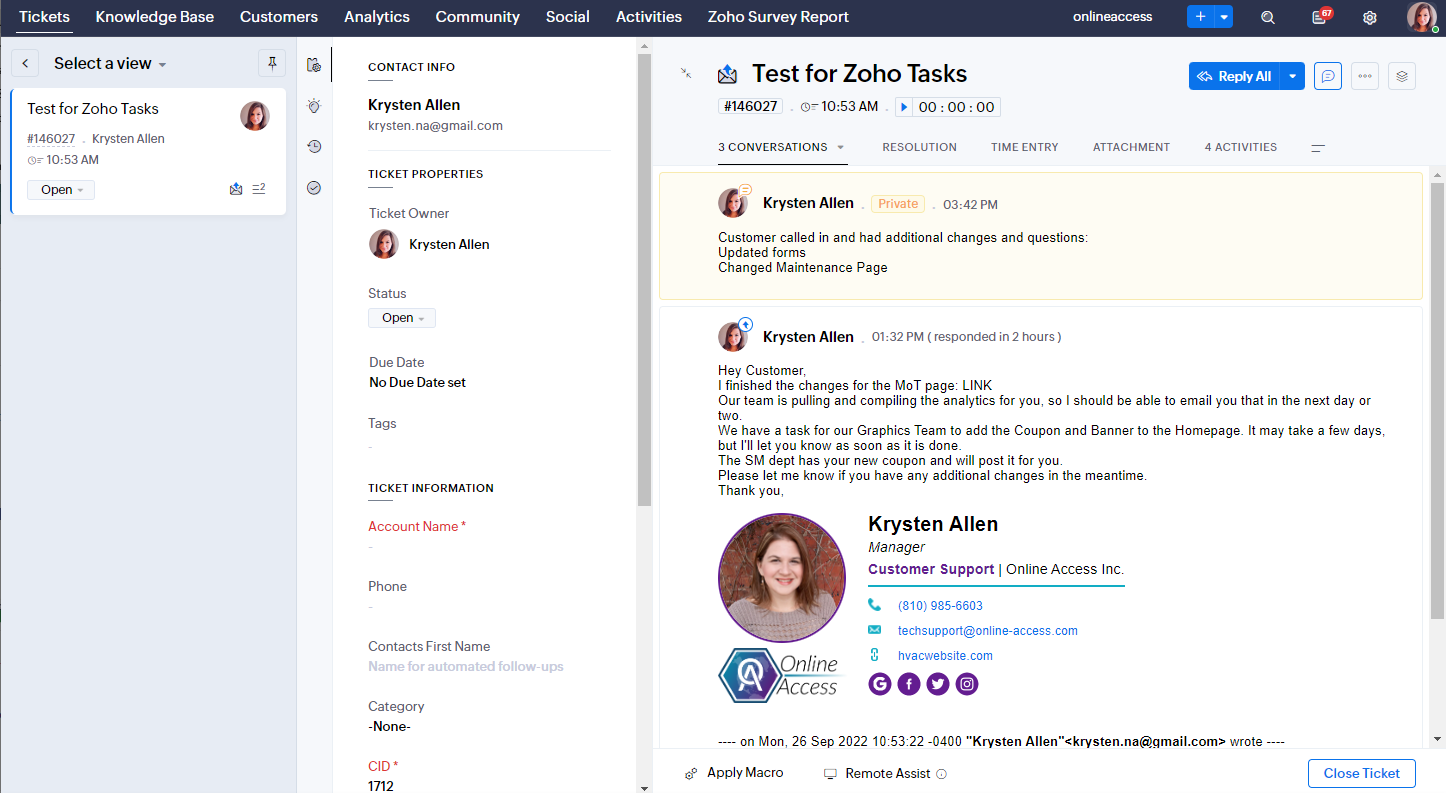Viewport: 1446px width, 793px height.
Task: Click the search magnifier icon in top bar
Action: pyautogui.click(x=1268, y=17)
